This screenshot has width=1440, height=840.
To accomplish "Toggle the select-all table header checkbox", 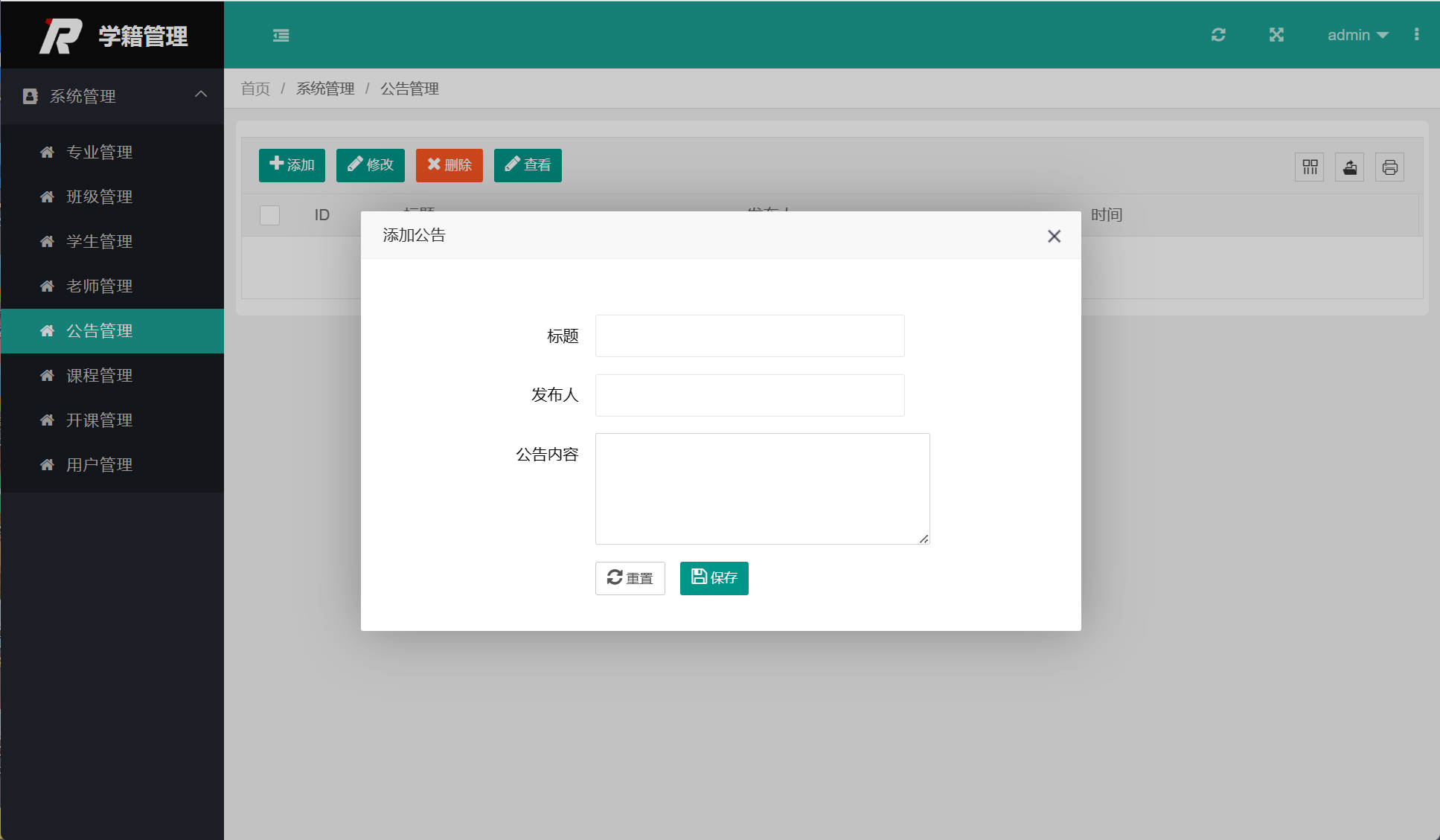I will 269,215.
